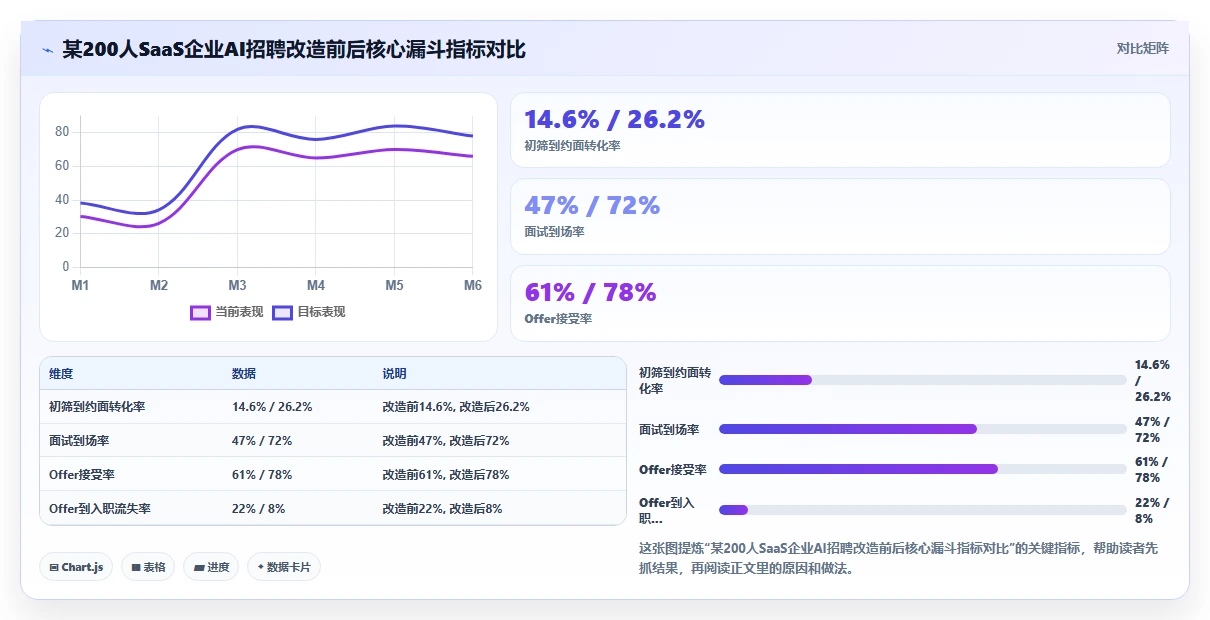Image resolution: width=1210 pixels, height=620 pixels.
Task: Click the summary paragraph below progress bars
Action: 898,558
